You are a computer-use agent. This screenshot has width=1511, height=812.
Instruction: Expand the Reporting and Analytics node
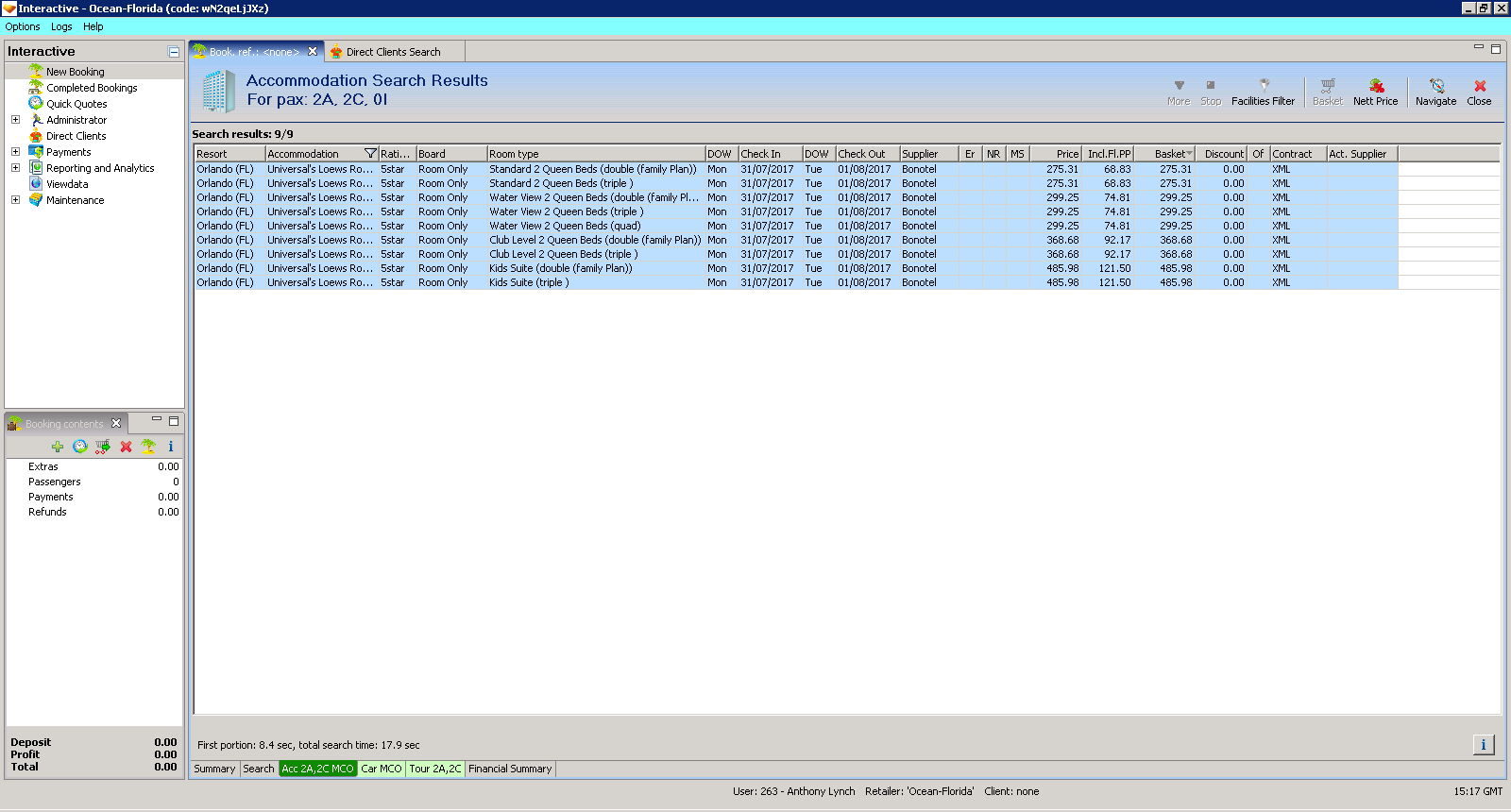(15, 168)
